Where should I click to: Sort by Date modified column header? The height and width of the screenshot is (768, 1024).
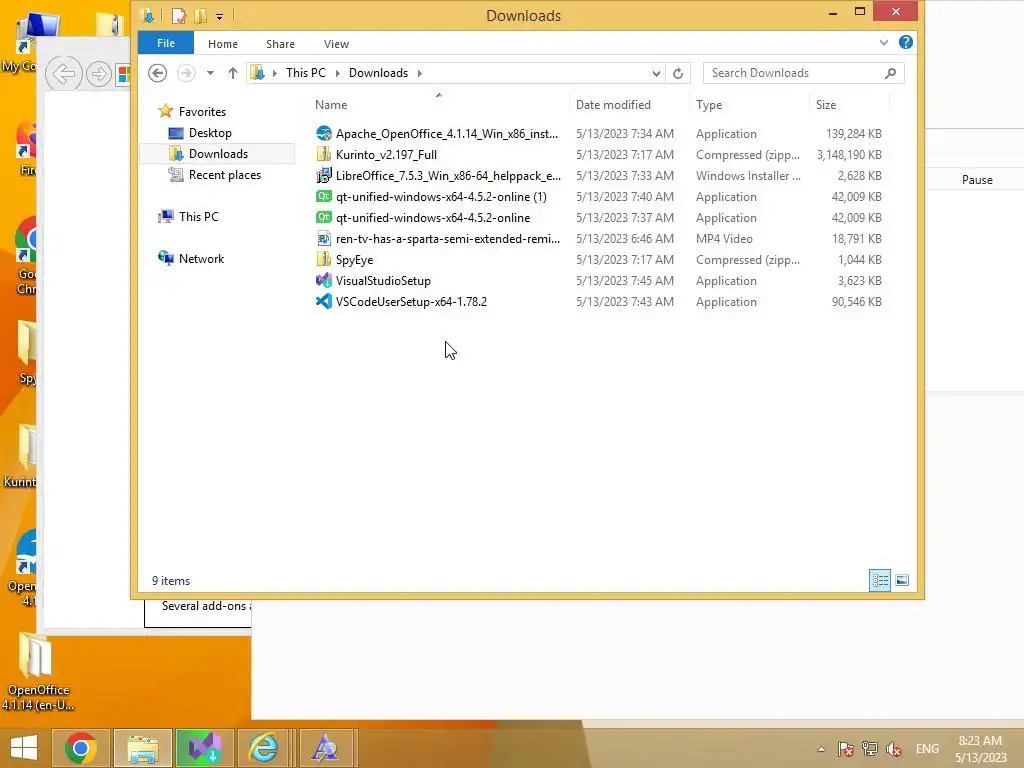[x=613, y=104]
